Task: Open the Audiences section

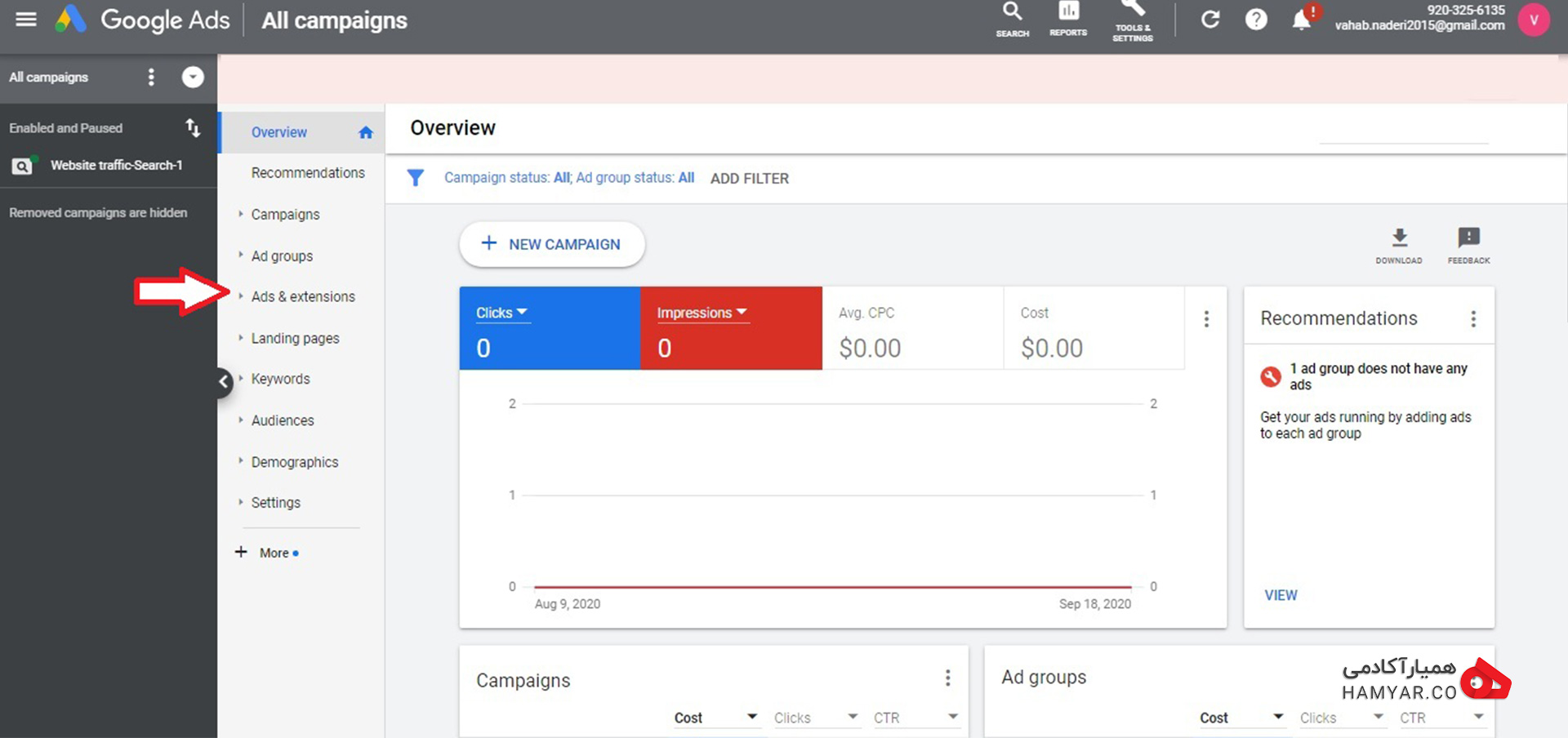Action: point(283,421)
